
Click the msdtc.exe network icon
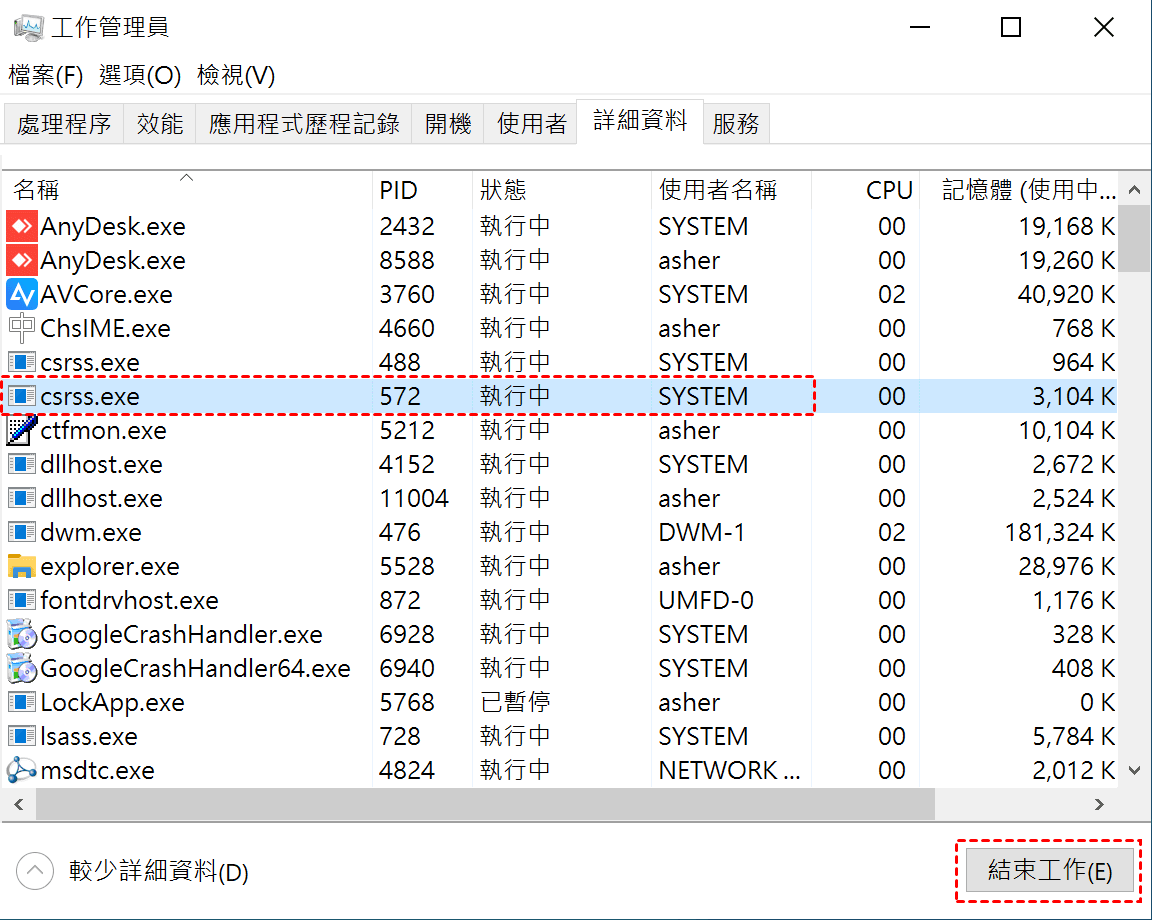pos(21,770)
